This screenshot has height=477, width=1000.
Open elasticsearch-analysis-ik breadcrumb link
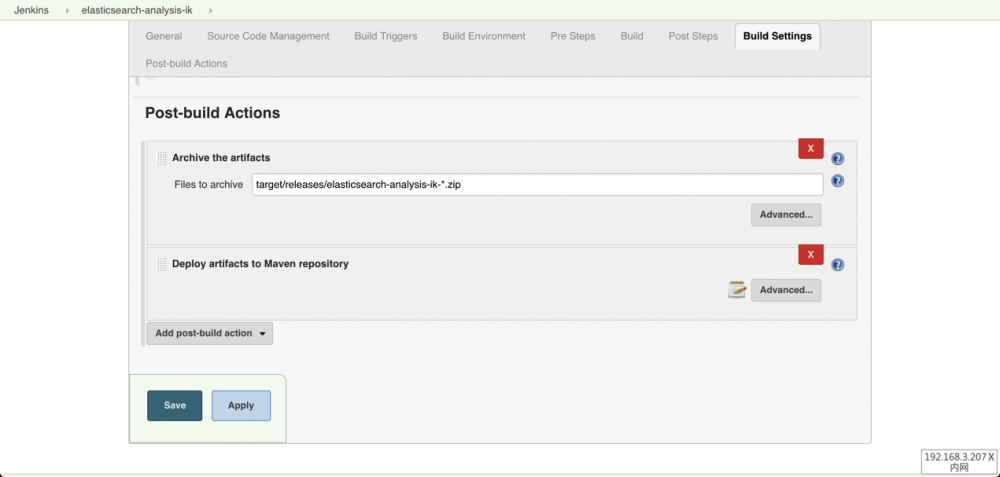pos(137,11)
